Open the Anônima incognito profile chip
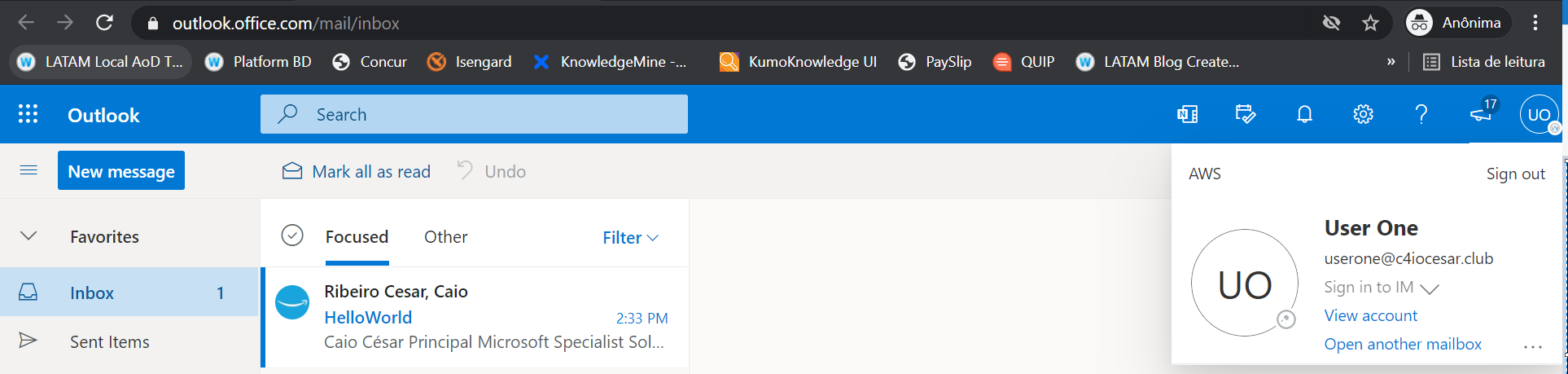Viewport: 1568px width, 374px height. [1457, 23]
